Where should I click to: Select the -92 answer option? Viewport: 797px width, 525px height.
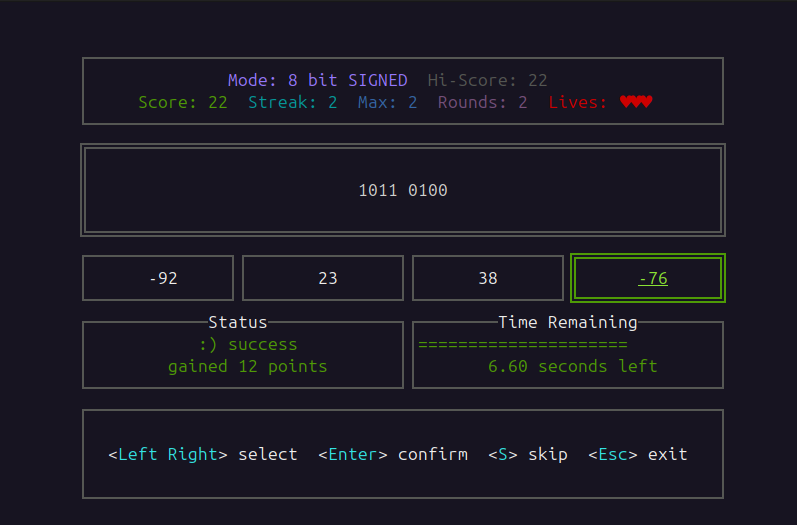tap(158, 278)
